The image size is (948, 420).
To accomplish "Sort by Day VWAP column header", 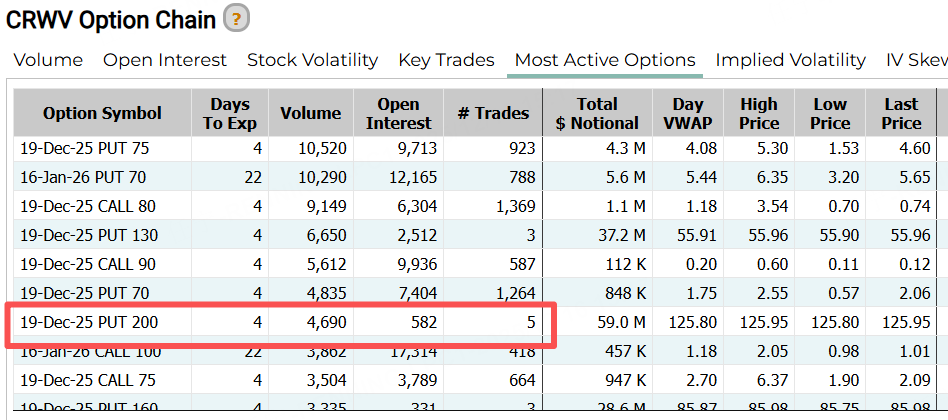I will pyautogui.click(x=688, y=113).
